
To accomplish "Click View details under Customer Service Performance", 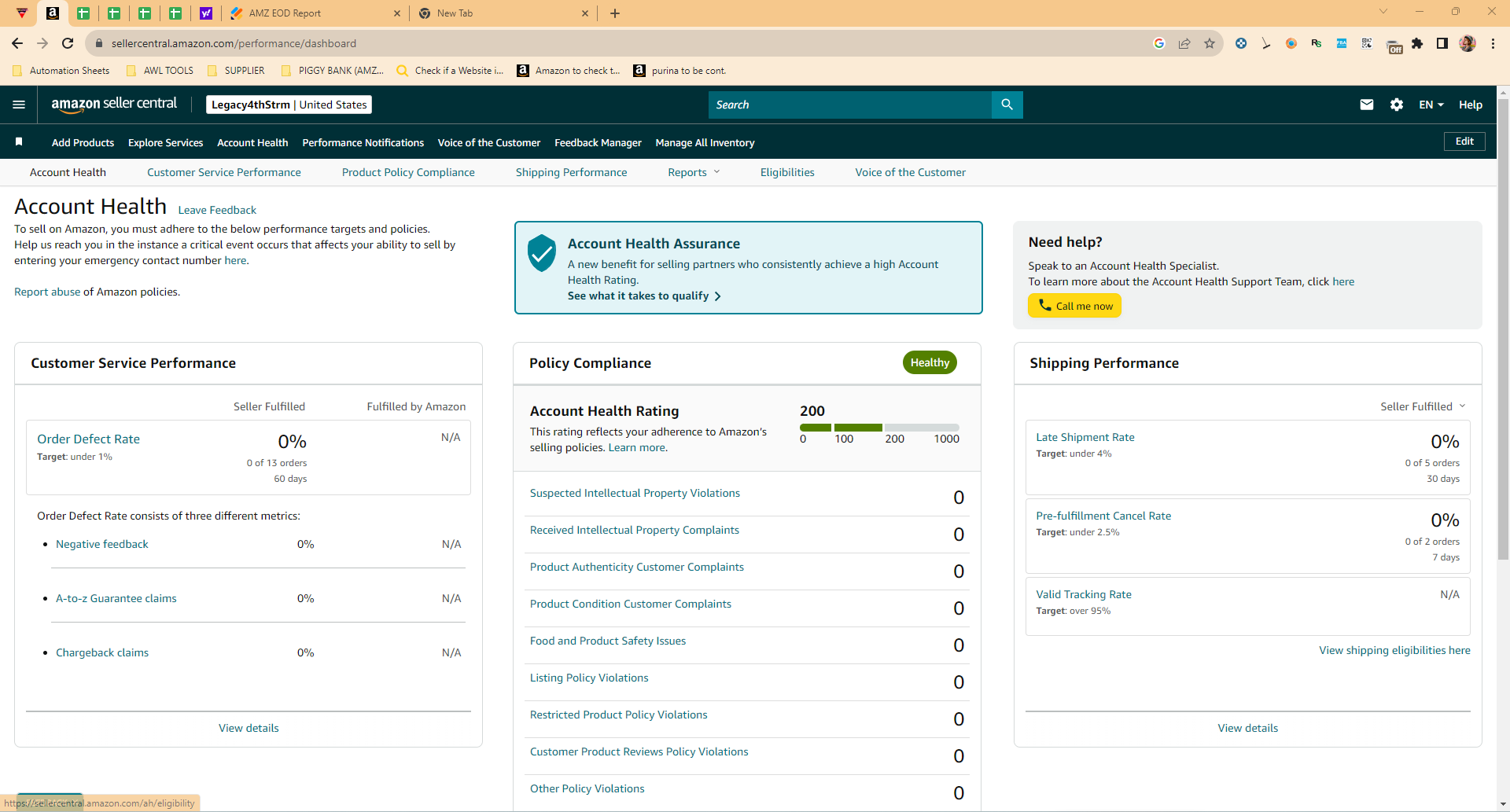I will 249,728.
